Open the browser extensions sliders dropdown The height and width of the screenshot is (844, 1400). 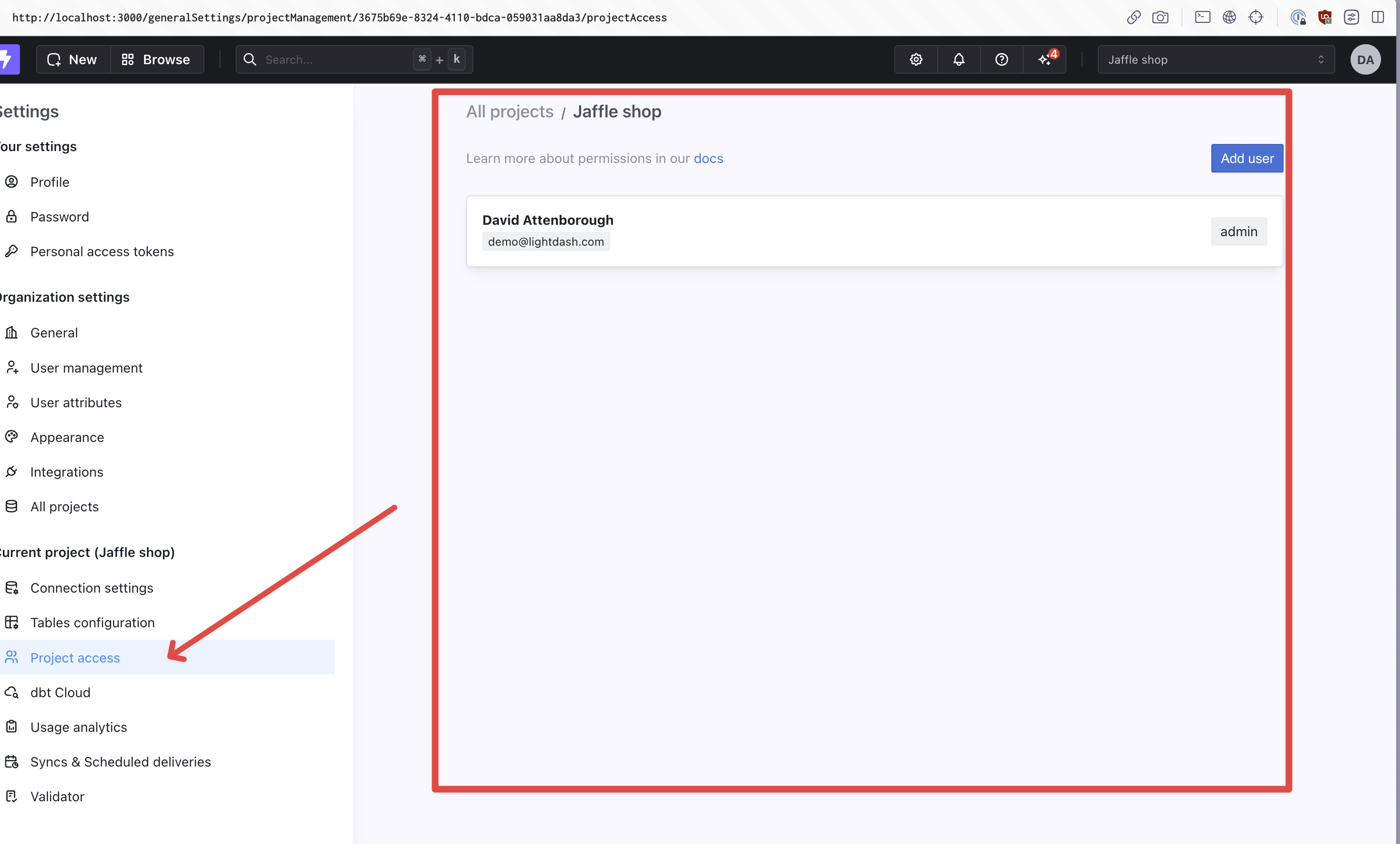(1352, 17)
